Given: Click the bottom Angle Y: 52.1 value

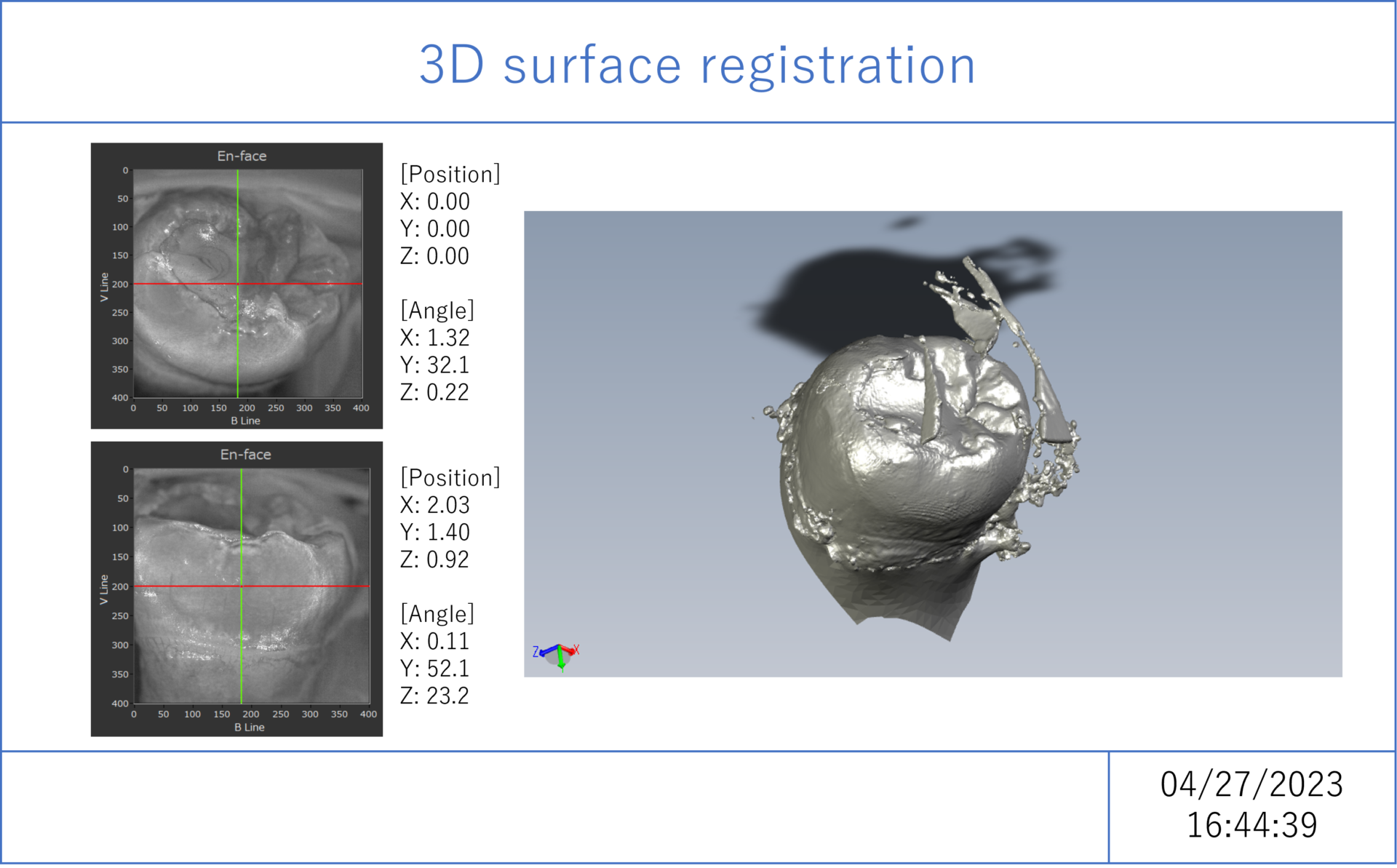Looking at the screenshot, I should click(x=434, y=668).
